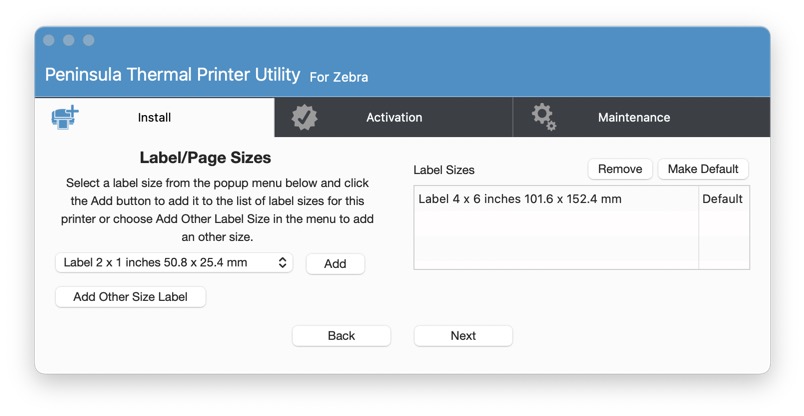
Task: Click empty area of Label Sizes list
Action: tap(555, 240)
